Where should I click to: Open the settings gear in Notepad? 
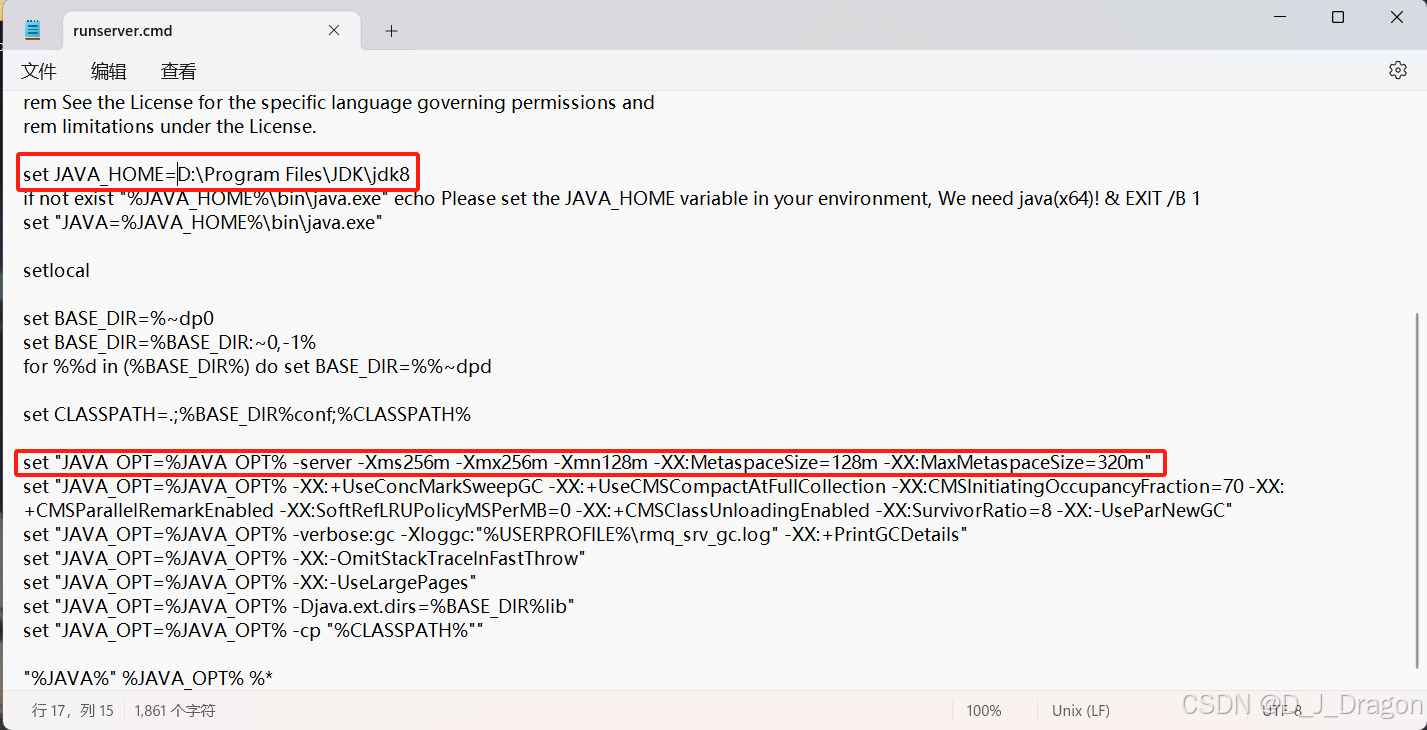(1398, 70)
